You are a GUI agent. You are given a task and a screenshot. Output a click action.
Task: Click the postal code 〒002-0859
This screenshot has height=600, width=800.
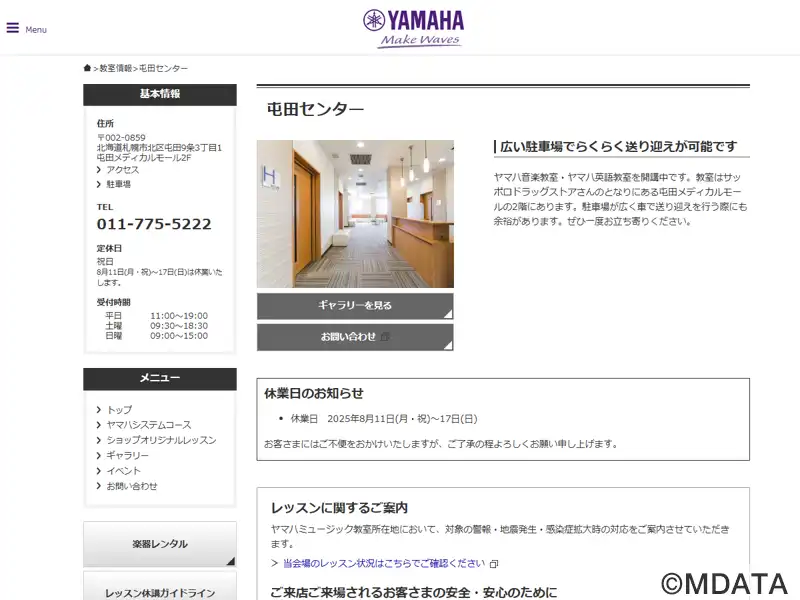tap(121, 138)
